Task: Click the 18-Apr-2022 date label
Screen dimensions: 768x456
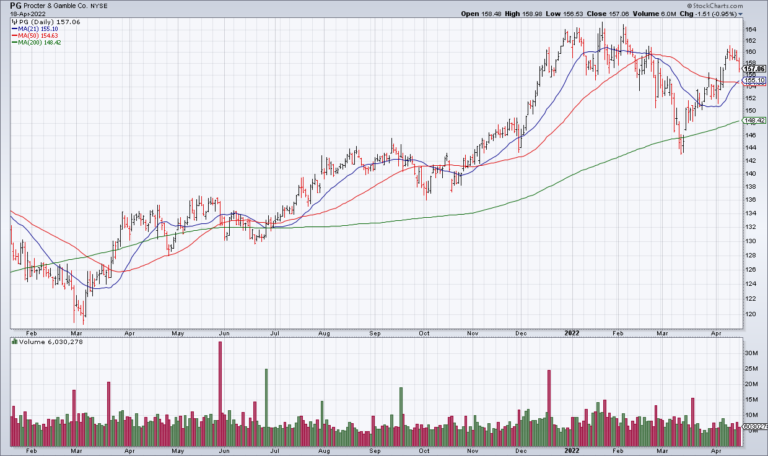Action: click(x=27, y=14)
